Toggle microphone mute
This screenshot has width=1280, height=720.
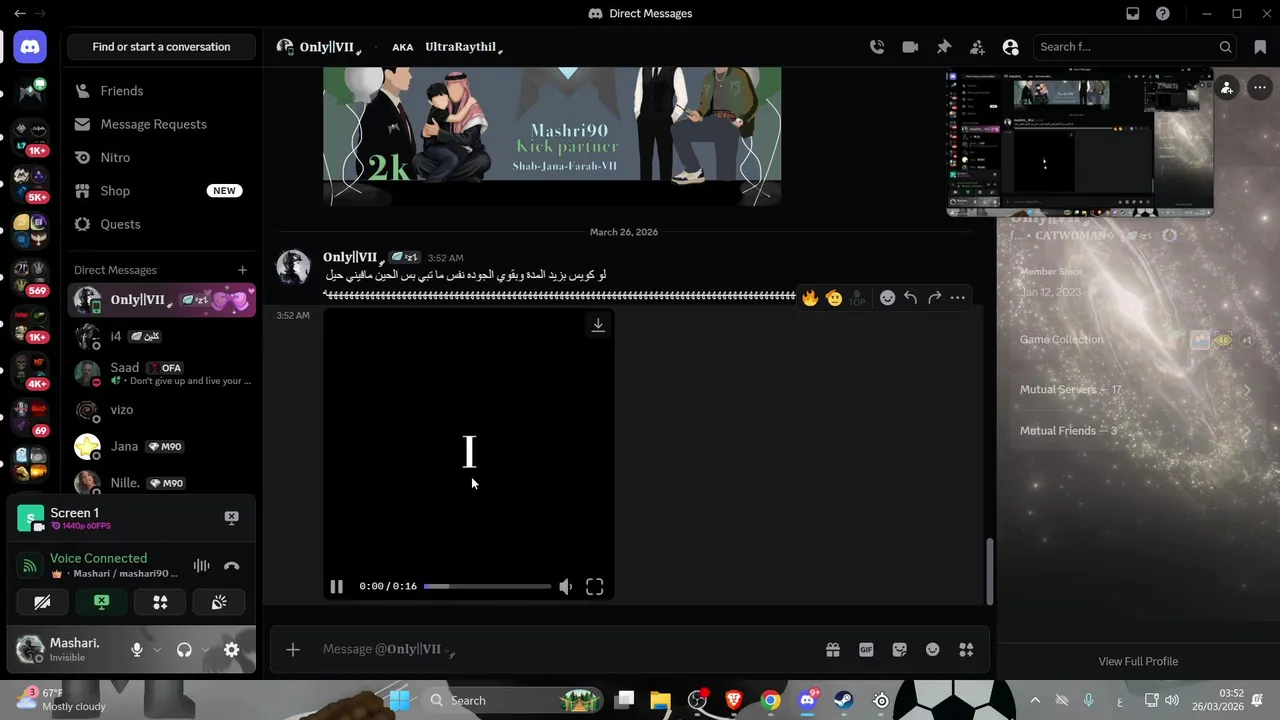137,650
